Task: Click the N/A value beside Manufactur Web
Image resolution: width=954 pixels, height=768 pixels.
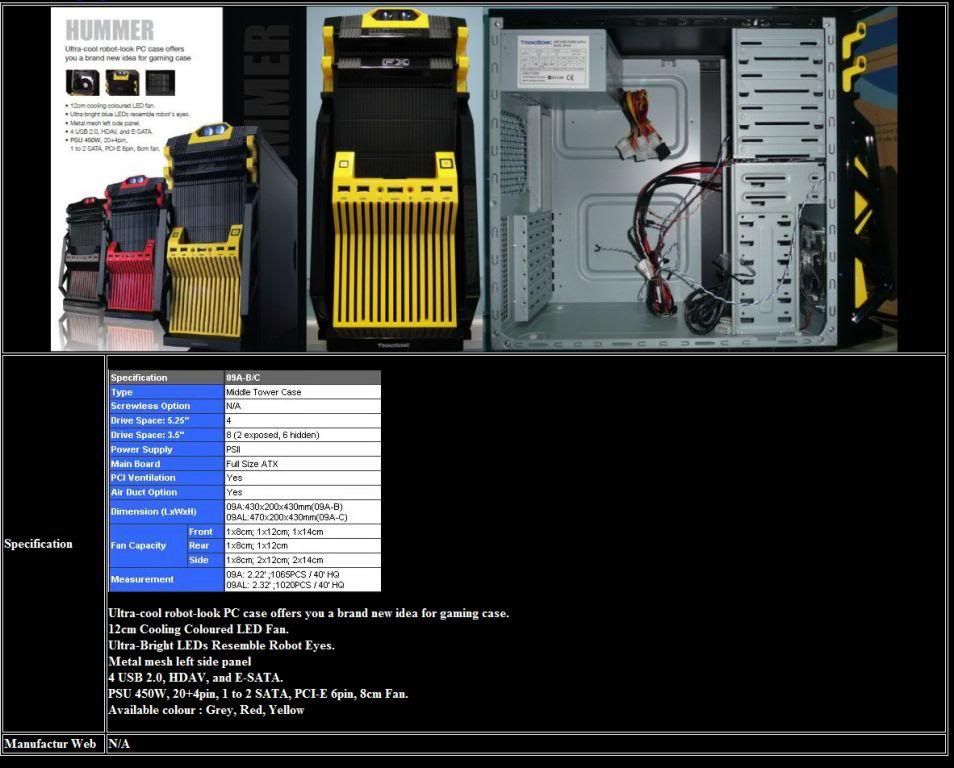Action: (x=119, y=744)
